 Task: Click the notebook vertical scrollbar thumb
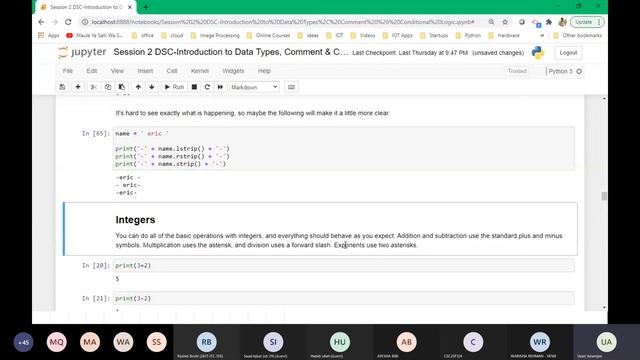[604, 196]
